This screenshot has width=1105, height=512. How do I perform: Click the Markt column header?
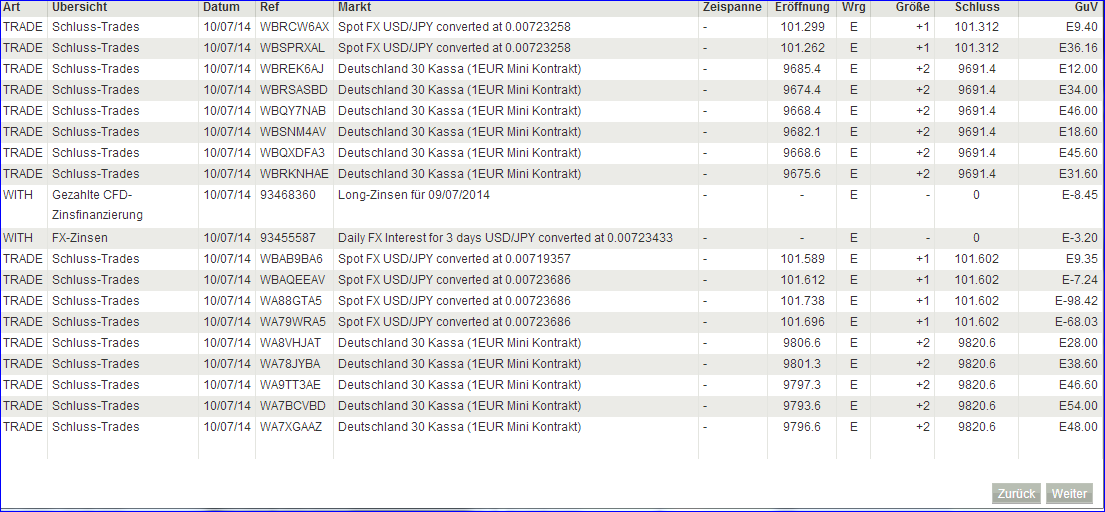354,7
